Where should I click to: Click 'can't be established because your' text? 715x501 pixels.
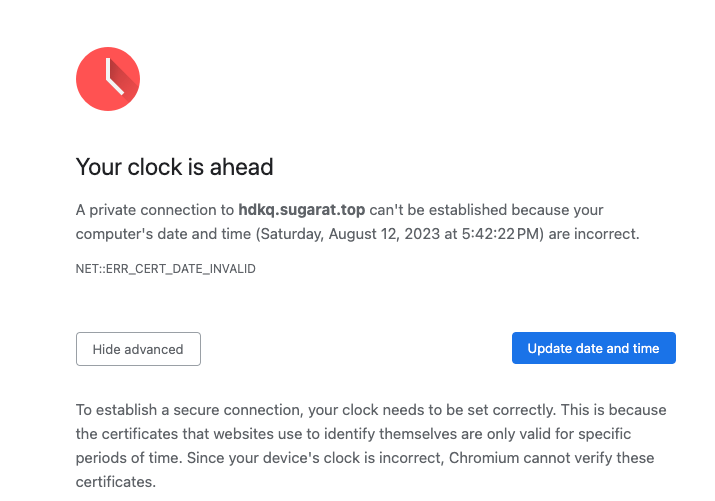tap(487, 210)
